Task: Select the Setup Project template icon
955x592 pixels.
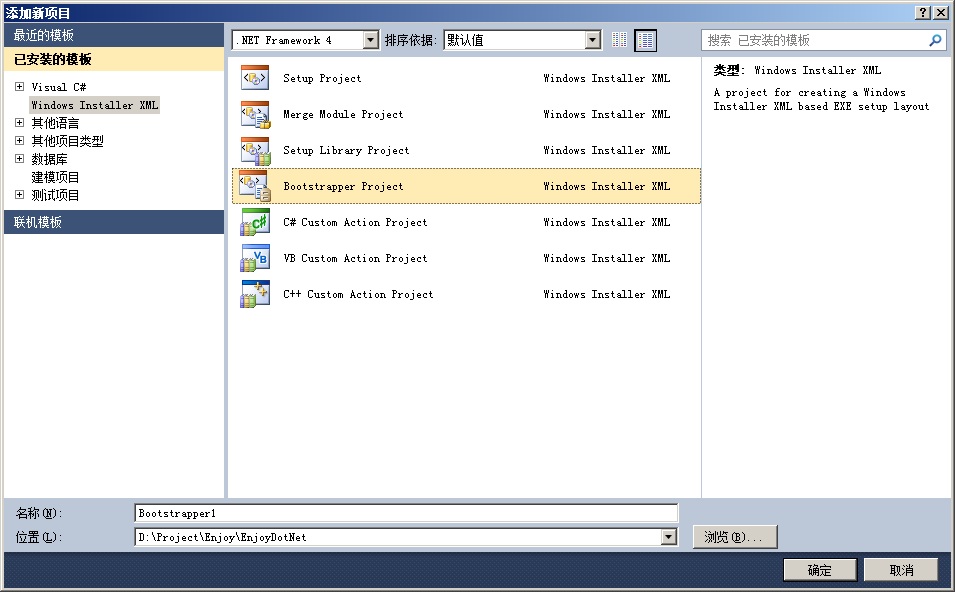Action: click(x=255, y=78)
